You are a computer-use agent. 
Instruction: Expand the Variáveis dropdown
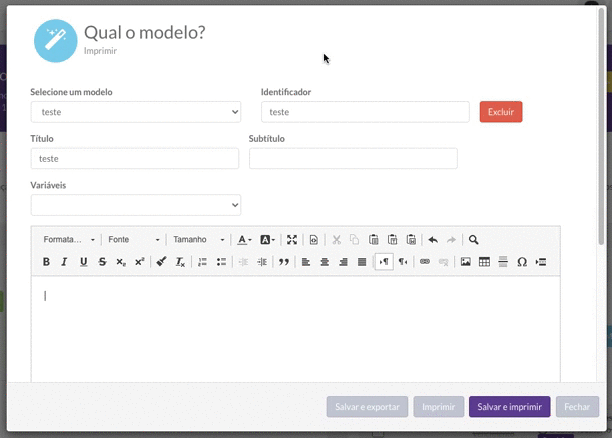point(135,205)
